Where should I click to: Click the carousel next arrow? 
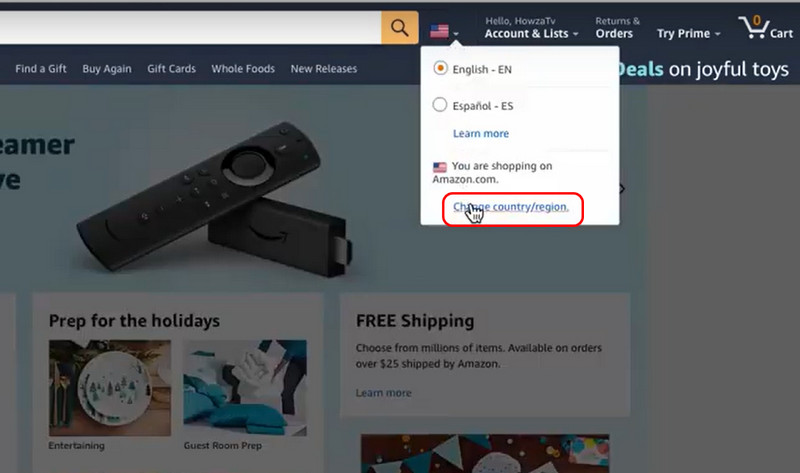622,189
